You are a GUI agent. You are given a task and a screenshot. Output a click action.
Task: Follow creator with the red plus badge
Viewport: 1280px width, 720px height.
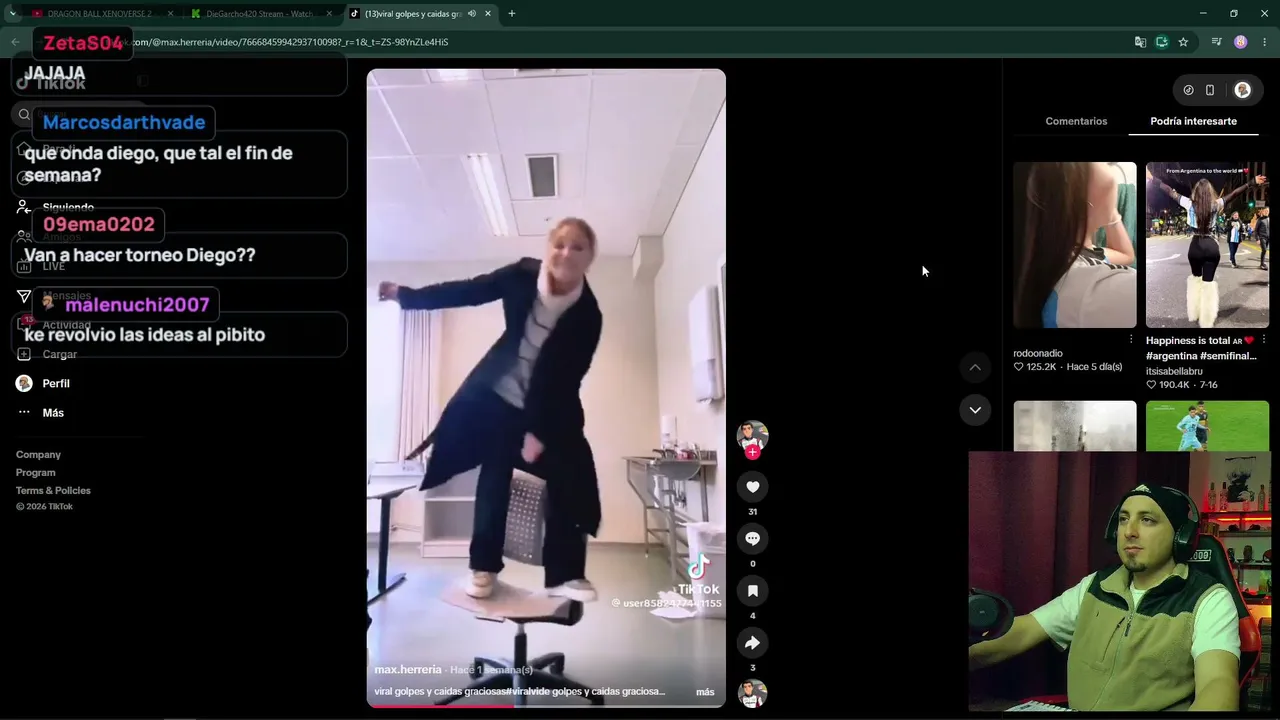[752, 452]
